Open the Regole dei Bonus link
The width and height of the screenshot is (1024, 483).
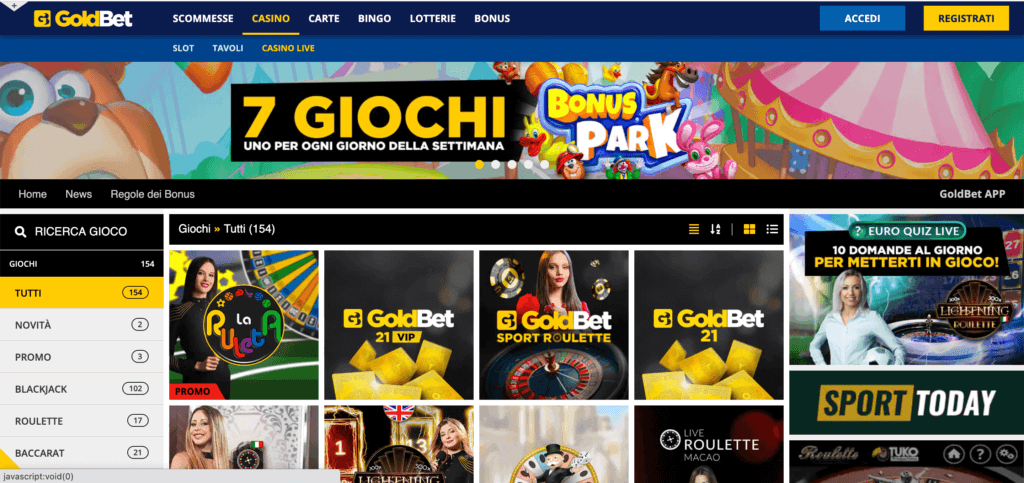point(153,194)
